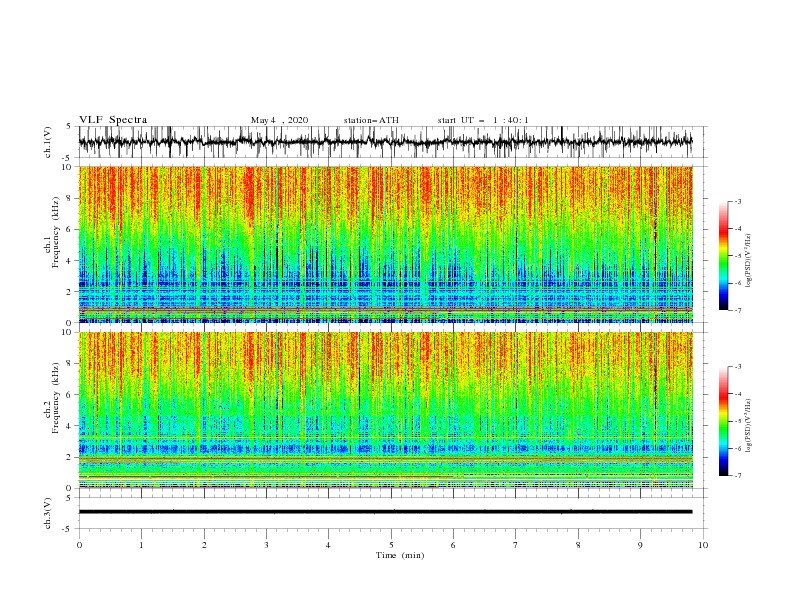
Task: Click the "2" kHz tick on ch.2 frequency axis
Action: (x=69, y=457)
